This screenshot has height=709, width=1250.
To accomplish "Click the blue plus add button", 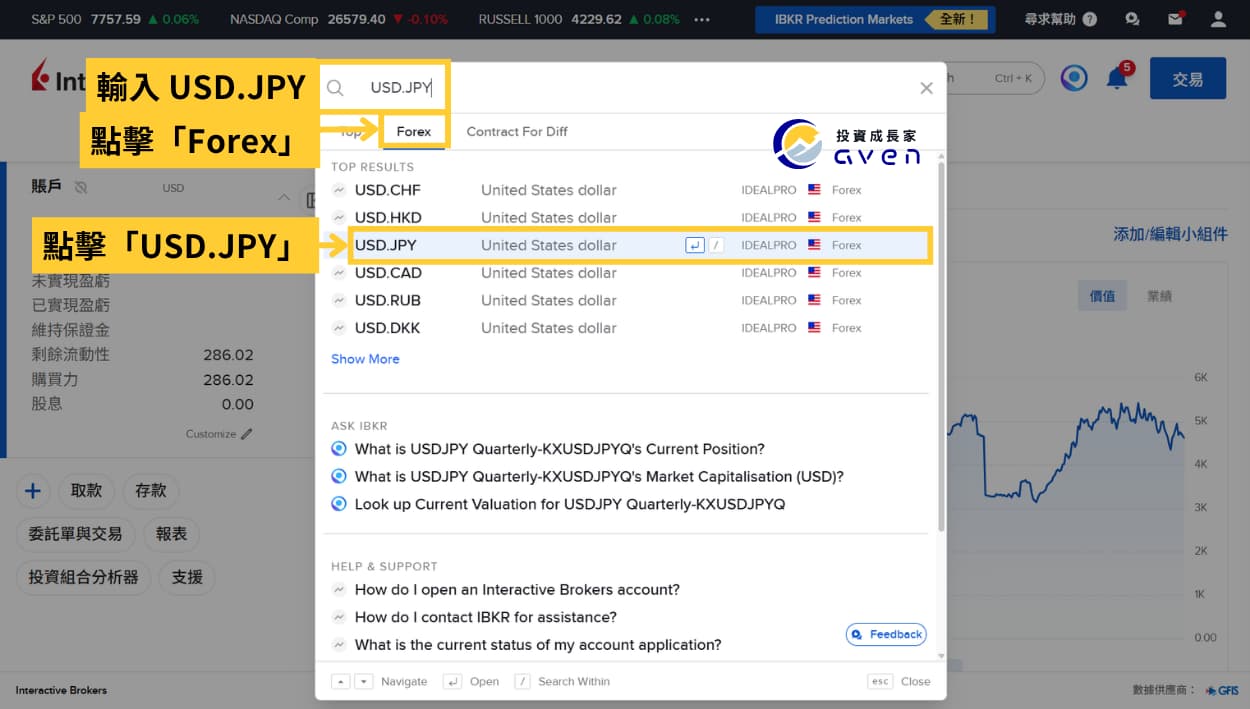I will (x=33, y=491).
